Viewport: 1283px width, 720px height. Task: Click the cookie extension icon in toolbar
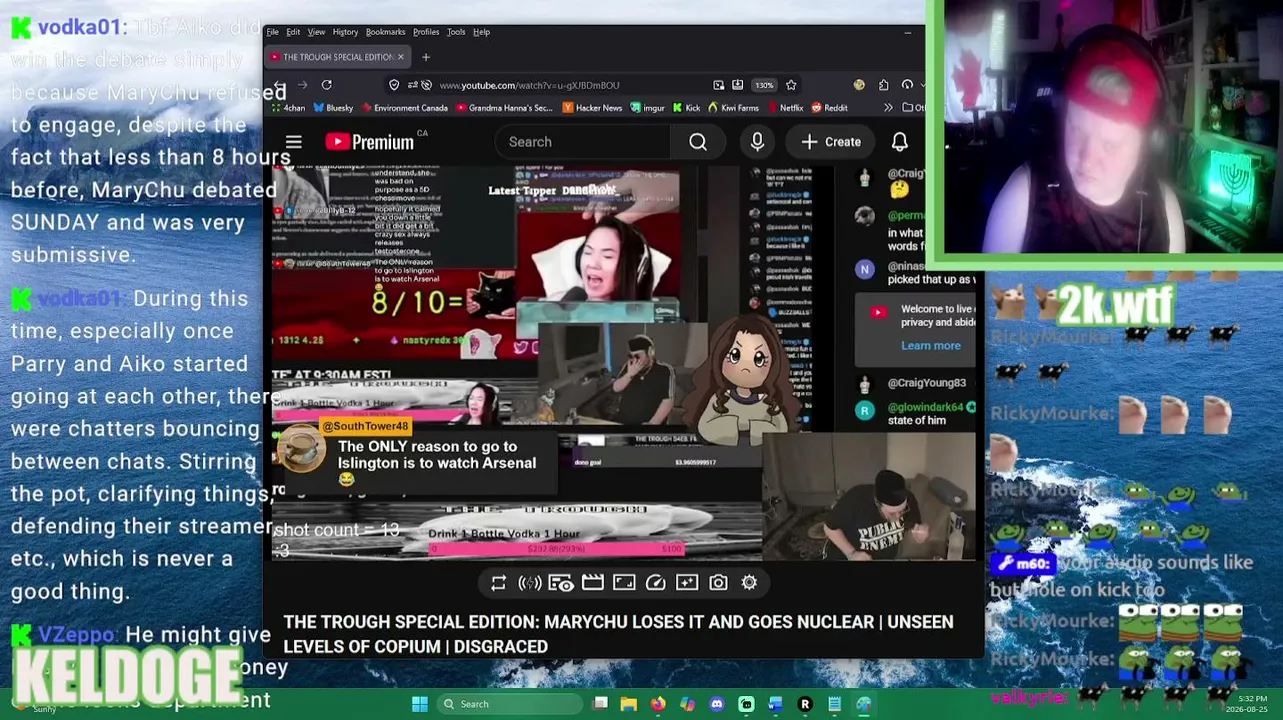(x=859, y=85)
